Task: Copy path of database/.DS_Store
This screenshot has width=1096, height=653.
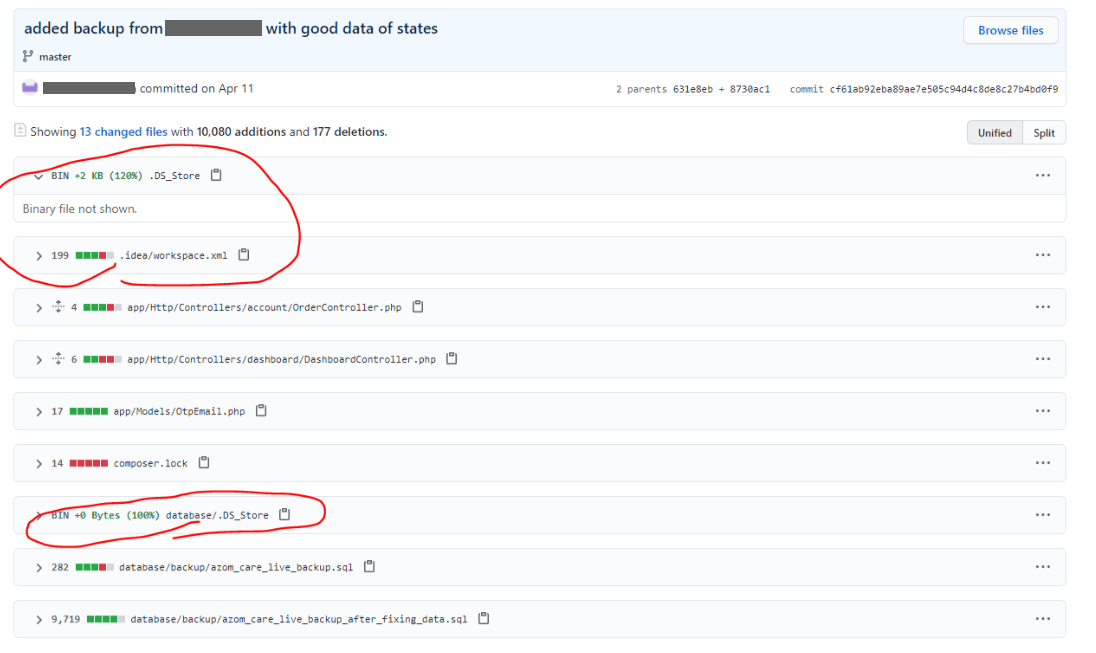Action: click(284, 514)
